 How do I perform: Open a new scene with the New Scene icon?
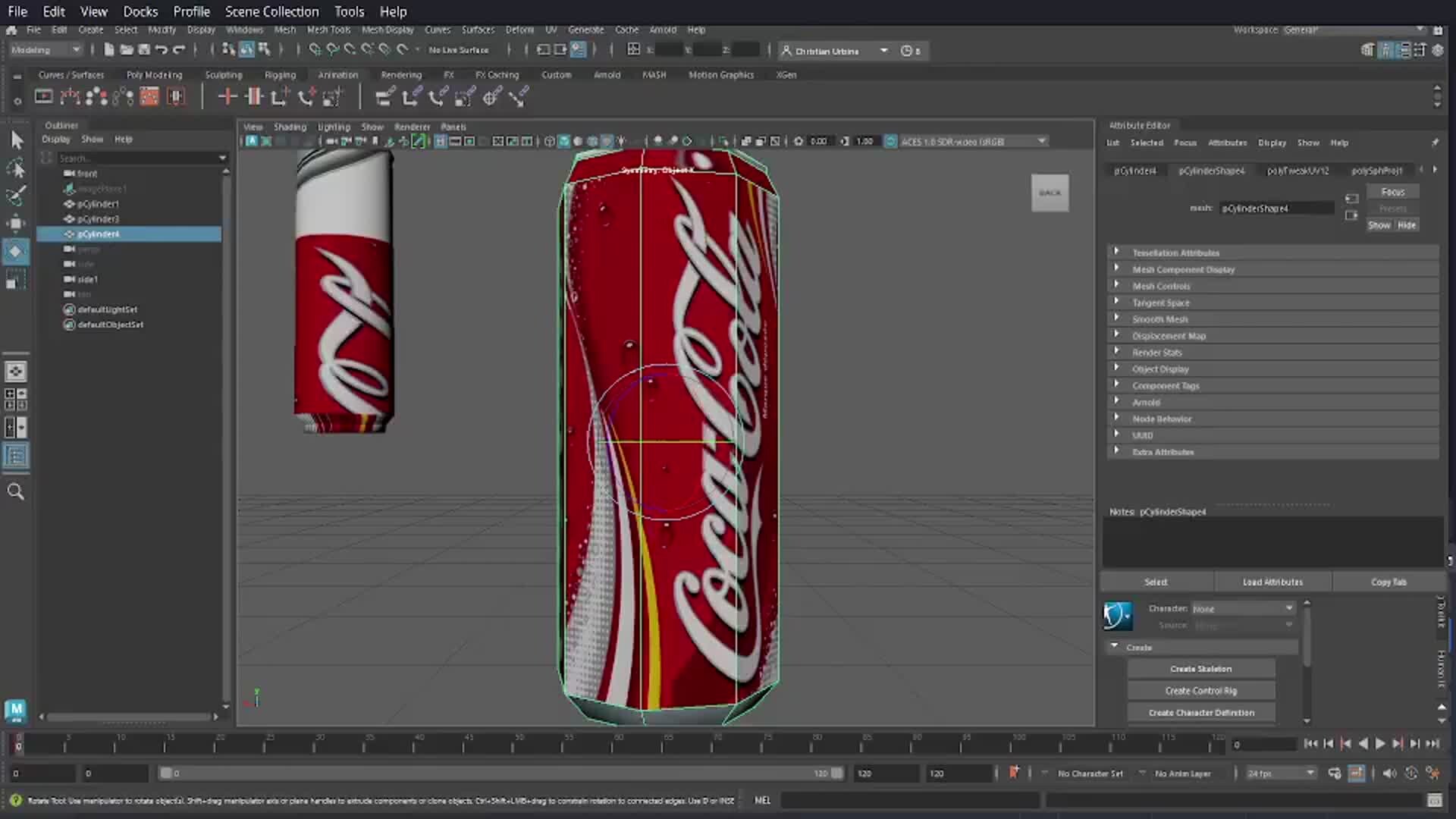tap(108, 49)
